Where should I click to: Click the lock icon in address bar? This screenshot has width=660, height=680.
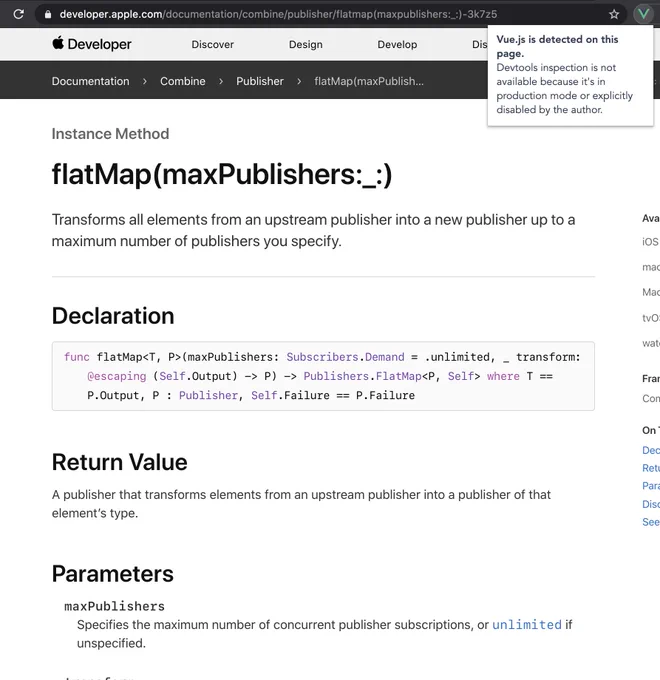48,14
